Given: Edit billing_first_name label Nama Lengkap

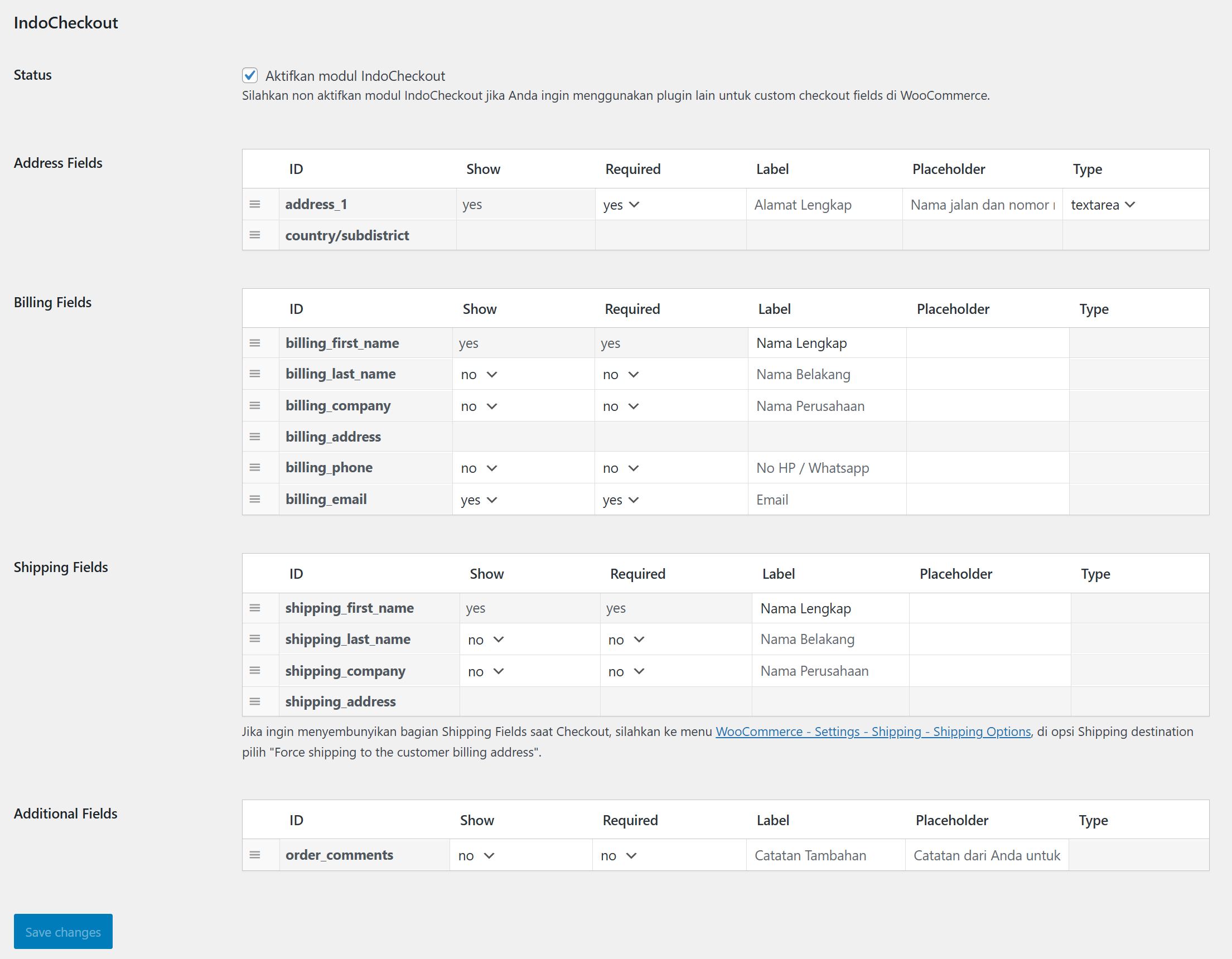Looking at the screenshot, I should click(827, 343).
